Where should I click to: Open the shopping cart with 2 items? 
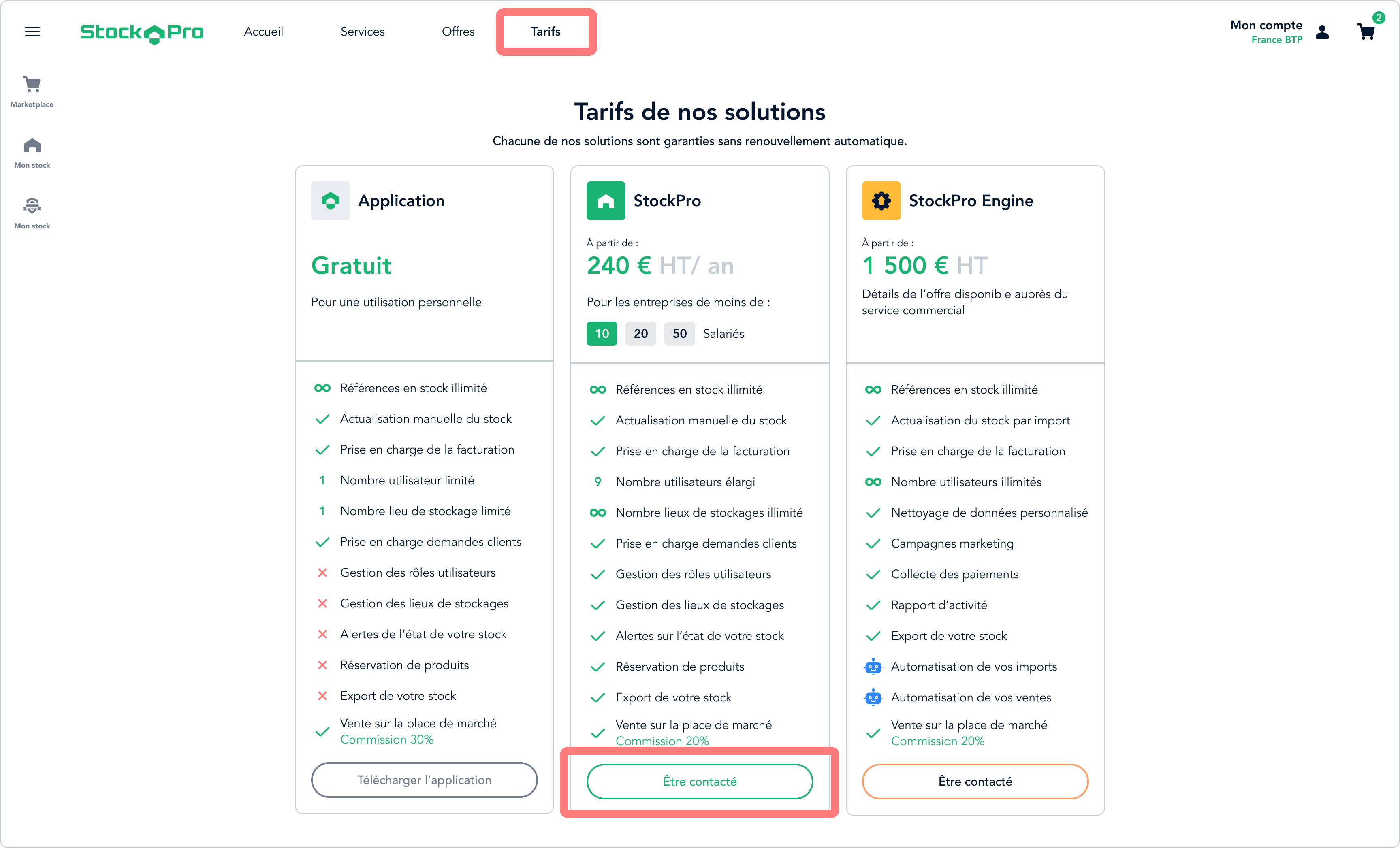point(1366,32)
